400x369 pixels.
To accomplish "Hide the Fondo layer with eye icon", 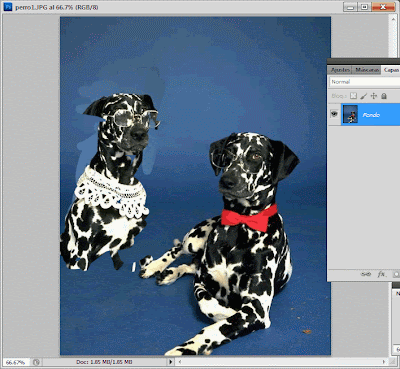I will point(334,114).
